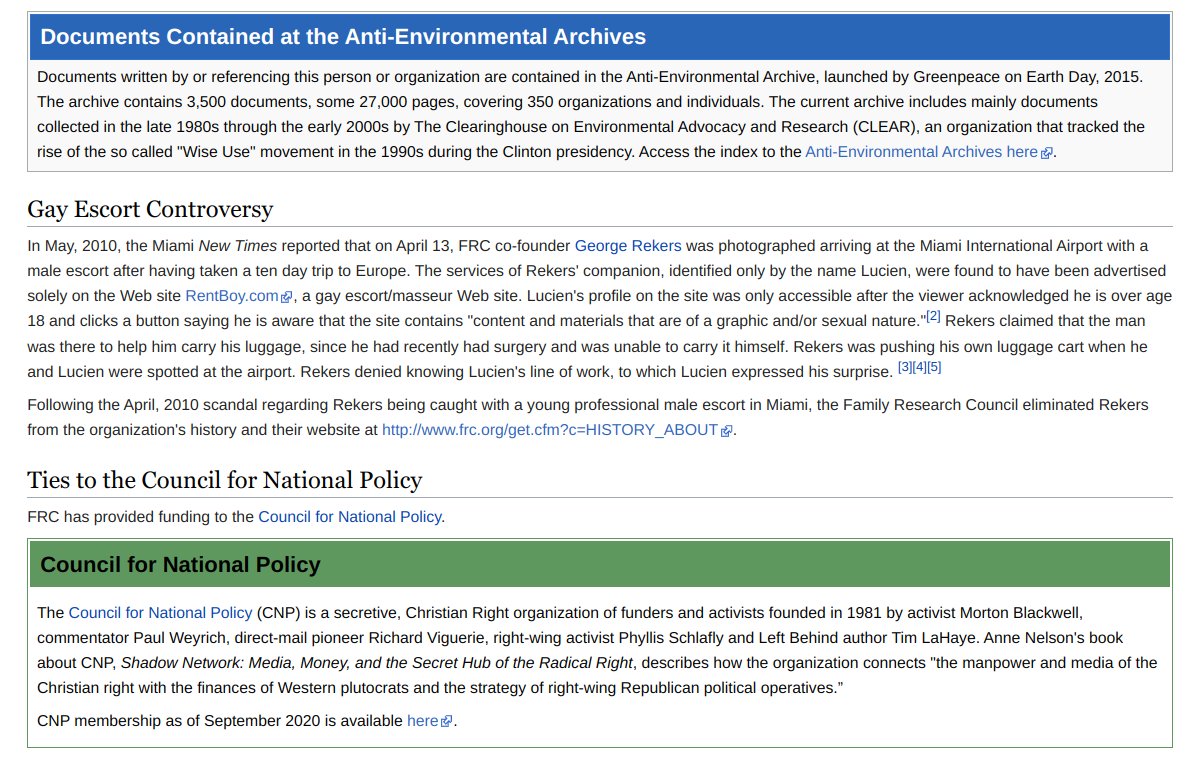Click the italic 'New Times' text
1189x763 pixels.
click(237, 246)
